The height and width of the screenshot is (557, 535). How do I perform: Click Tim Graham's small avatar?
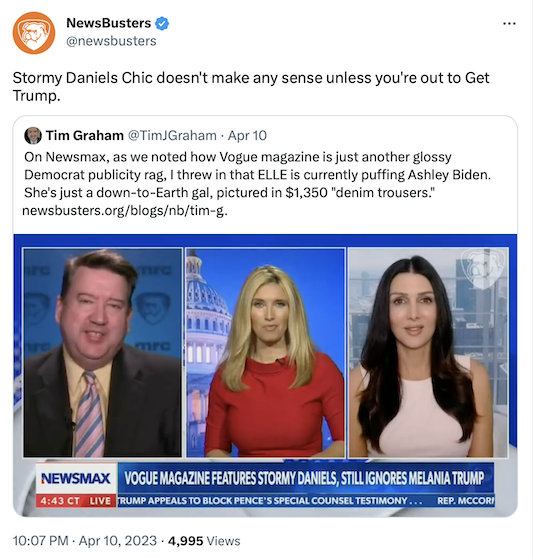point(33,135)
